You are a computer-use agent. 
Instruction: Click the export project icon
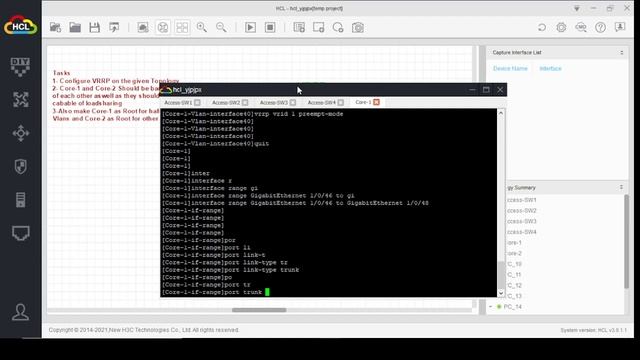click(114, 27)
